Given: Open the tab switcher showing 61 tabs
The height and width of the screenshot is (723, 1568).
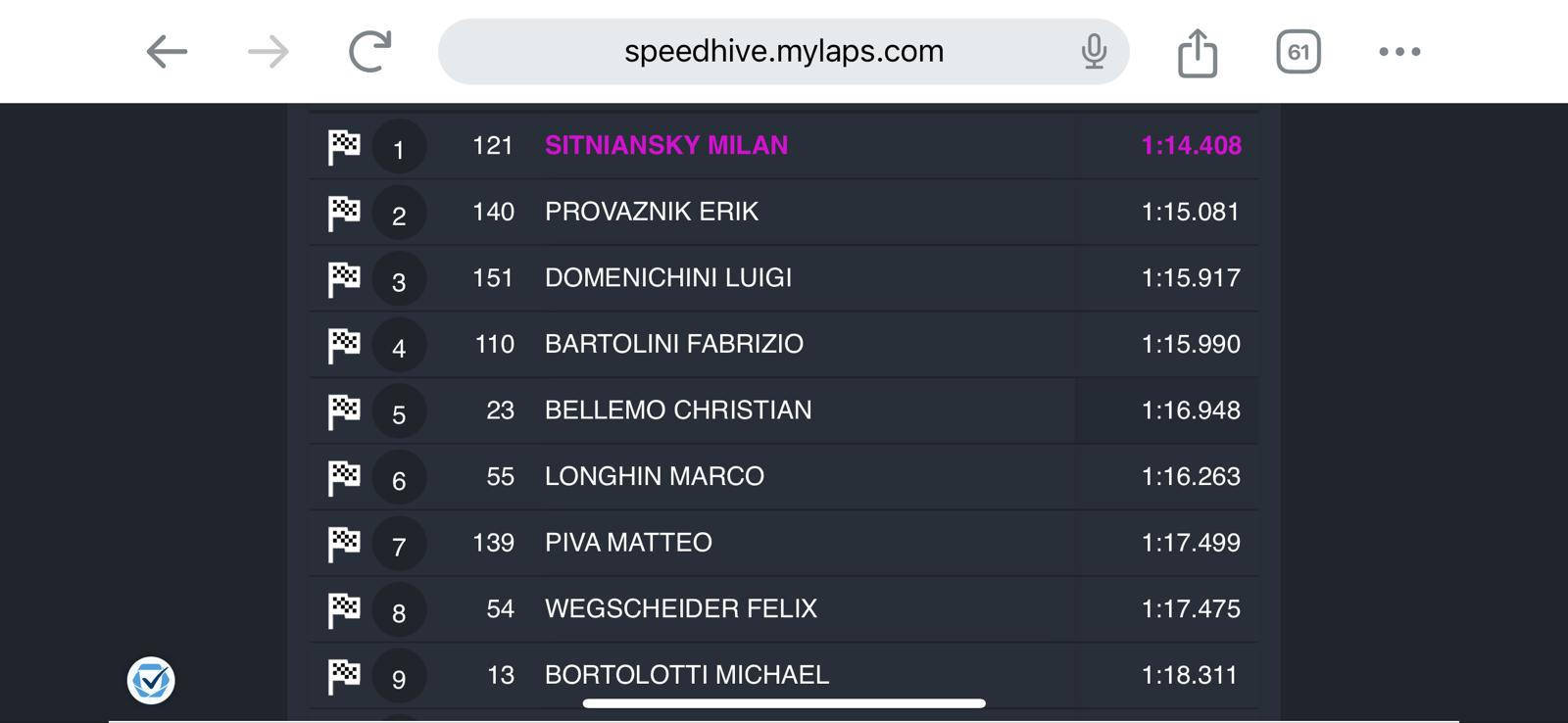Looking at the screenshot, I should pyautogui.click(x=1298, y=52).
